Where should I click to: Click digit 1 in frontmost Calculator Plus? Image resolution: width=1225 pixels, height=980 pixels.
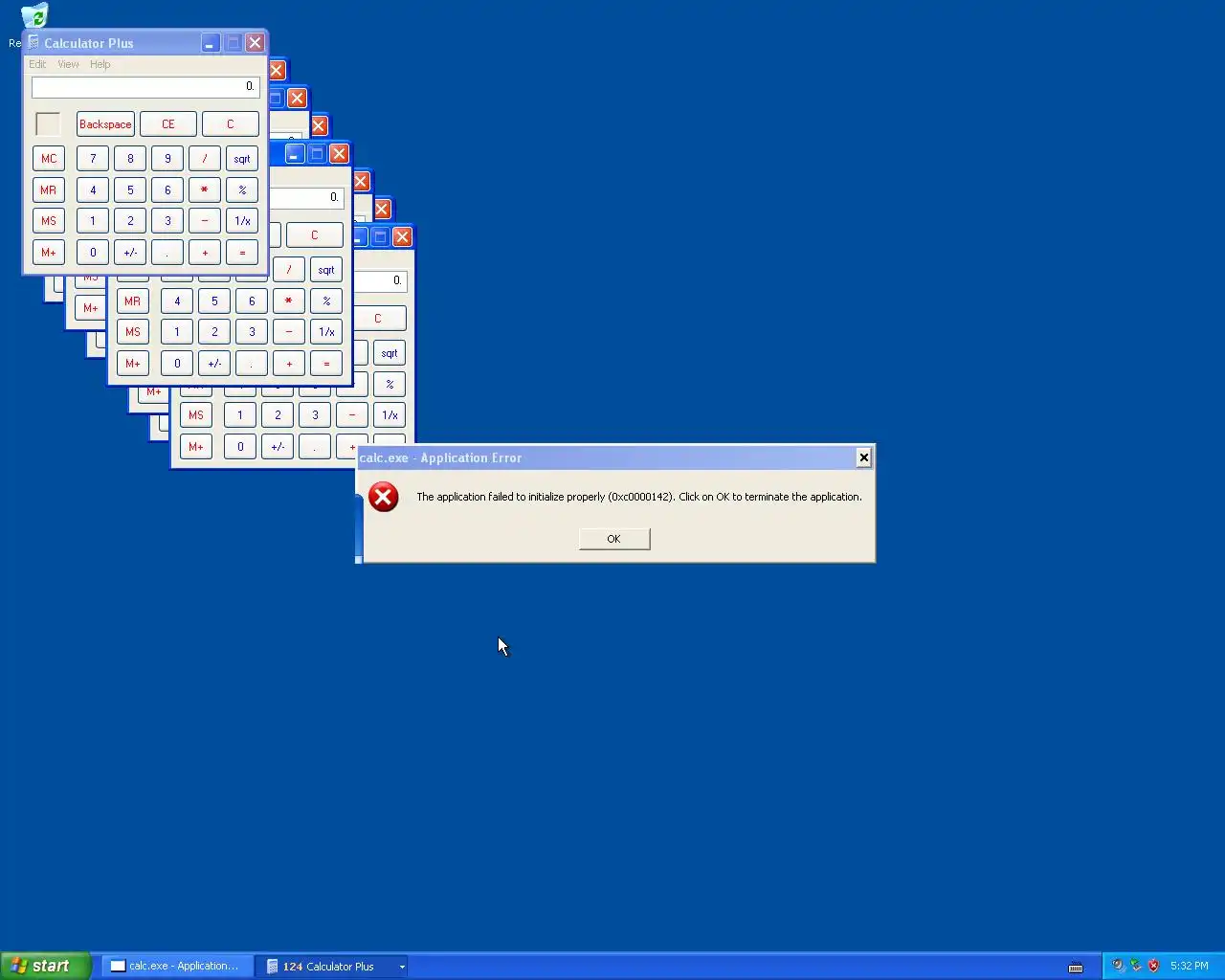pos(93,221)
